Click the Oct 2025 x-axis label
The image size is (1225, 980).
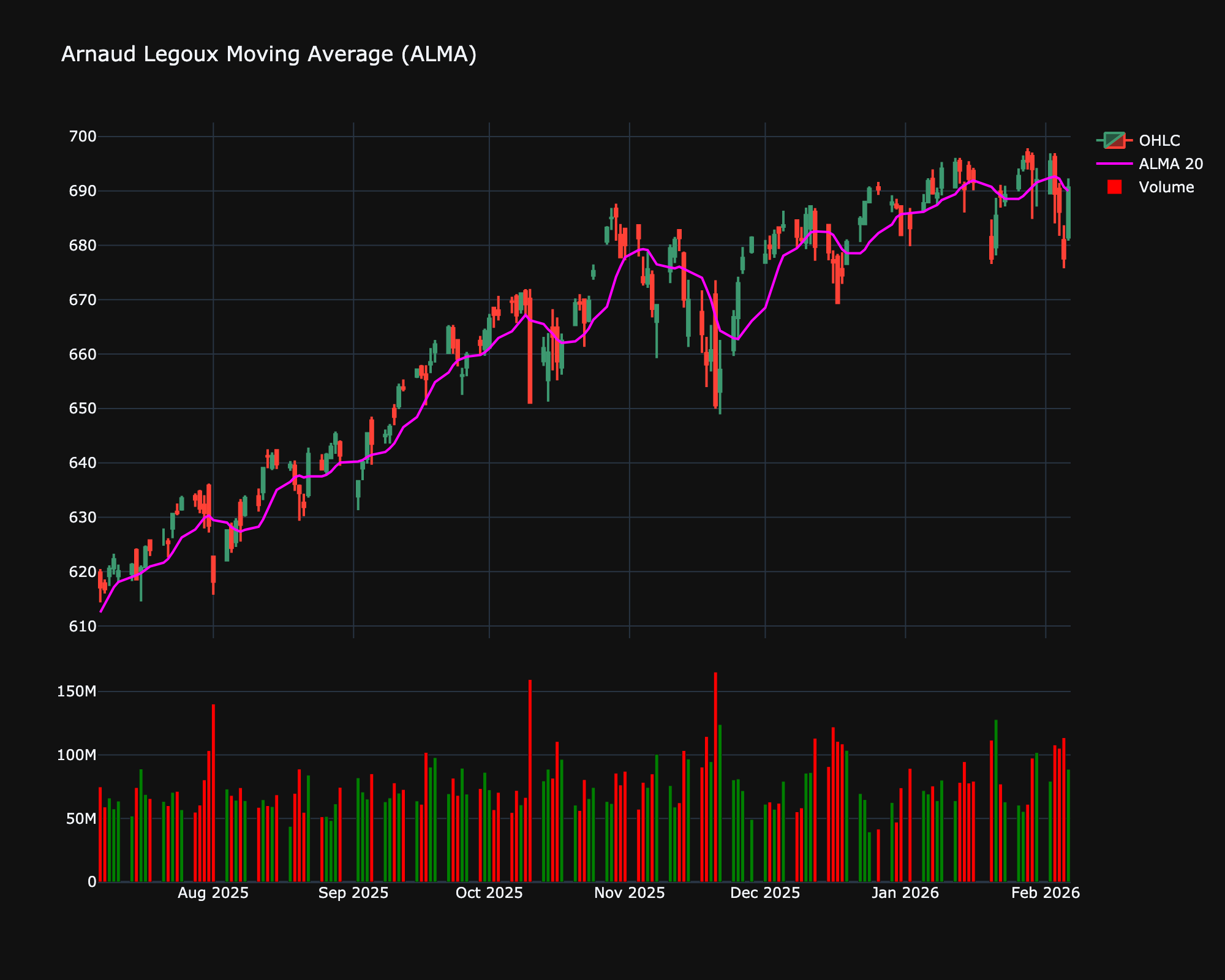coord(489,892)
